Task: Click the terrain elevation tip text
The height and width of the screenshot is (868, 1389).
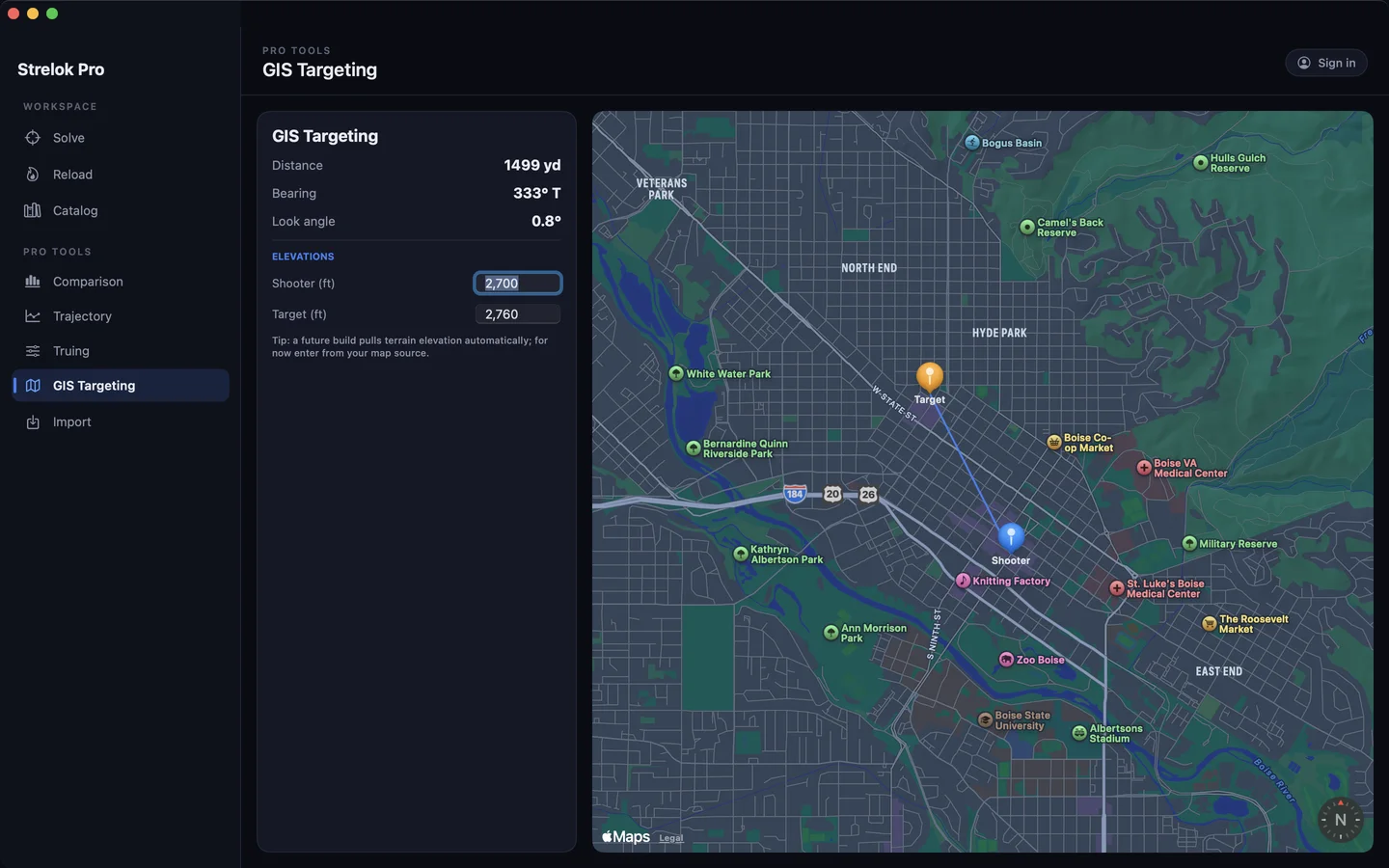Action: tap(410, 347)
